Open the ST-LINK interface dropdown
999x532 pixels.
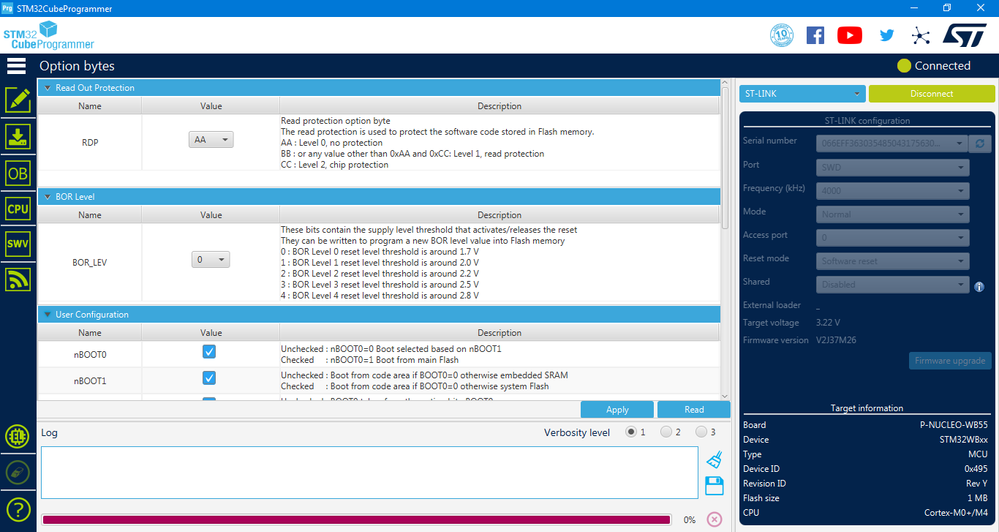pos(802,94)
